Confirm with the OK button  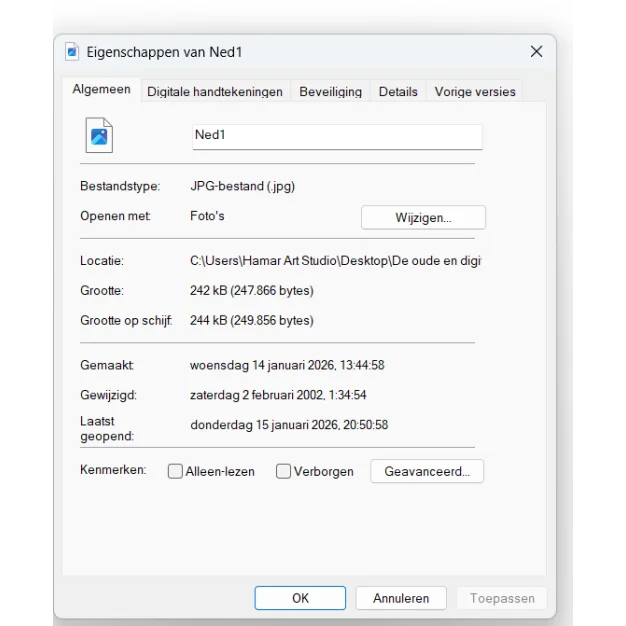(300, 598)
